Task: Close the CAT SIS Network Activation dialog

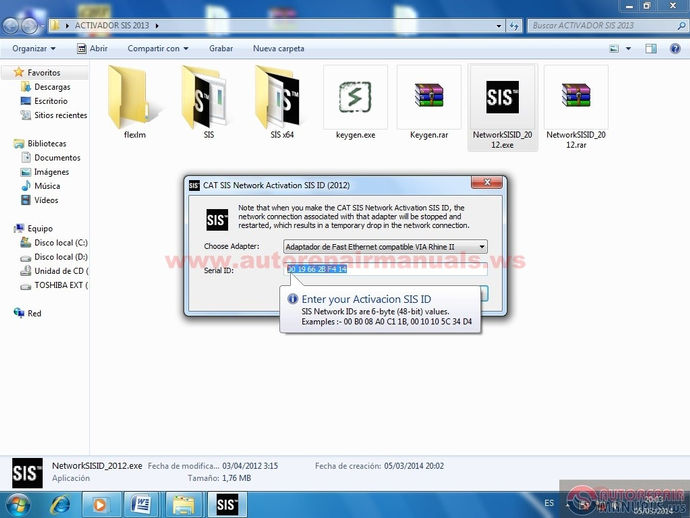Action: (x=487, y=182)
